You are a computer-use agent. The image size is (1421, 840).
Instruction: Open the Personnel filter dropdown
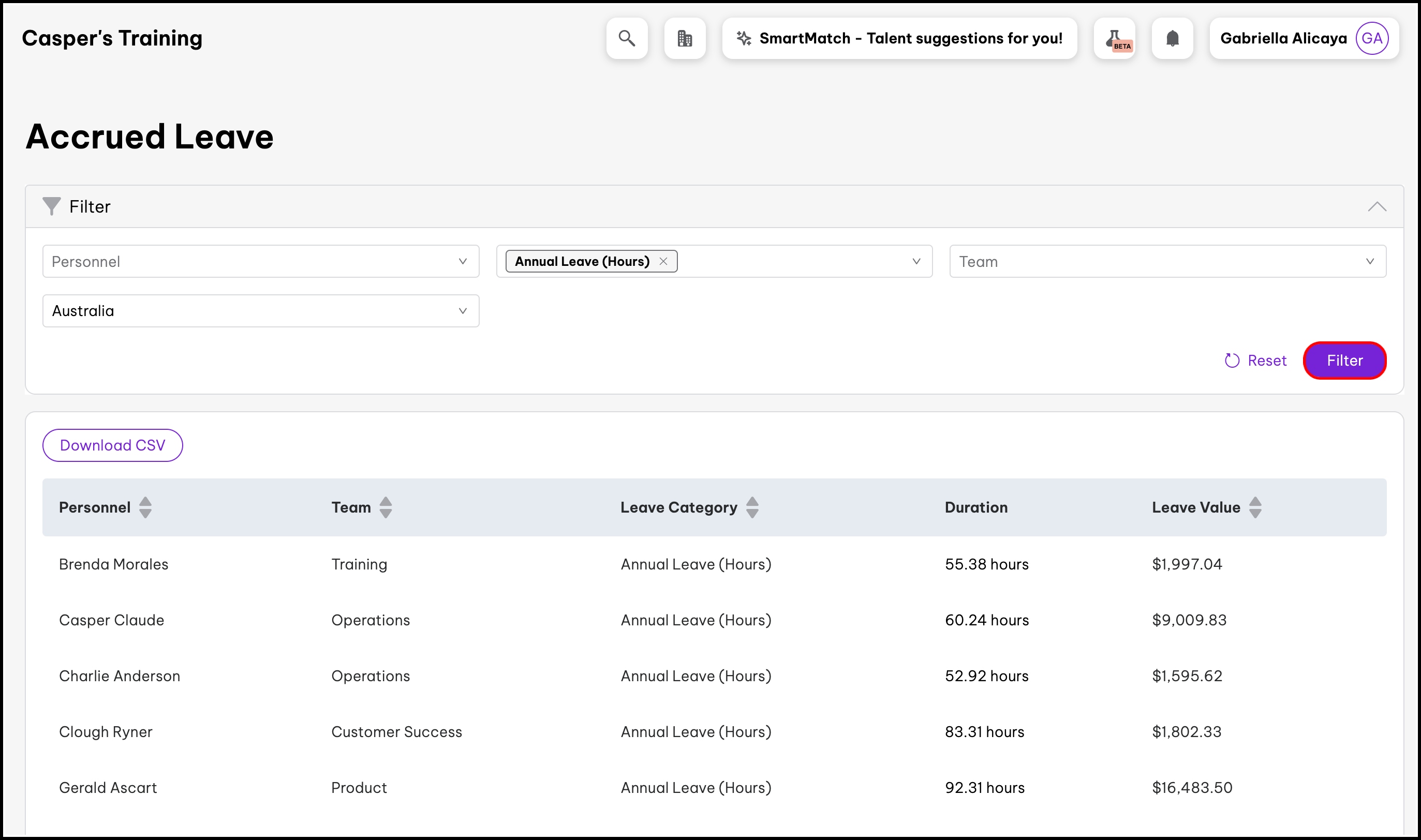(260, 262)
